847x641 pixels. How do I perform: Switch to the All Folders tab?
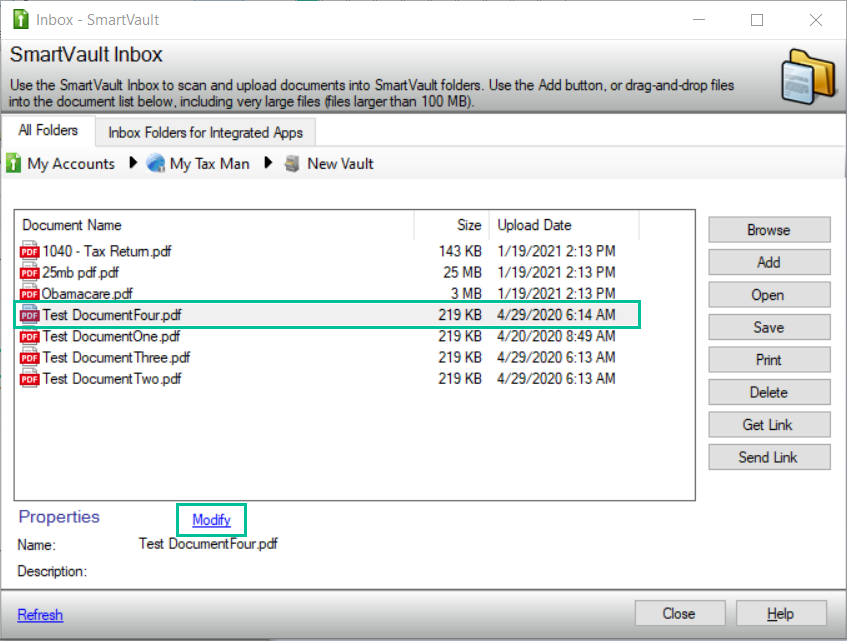click(x=48, y=131)
